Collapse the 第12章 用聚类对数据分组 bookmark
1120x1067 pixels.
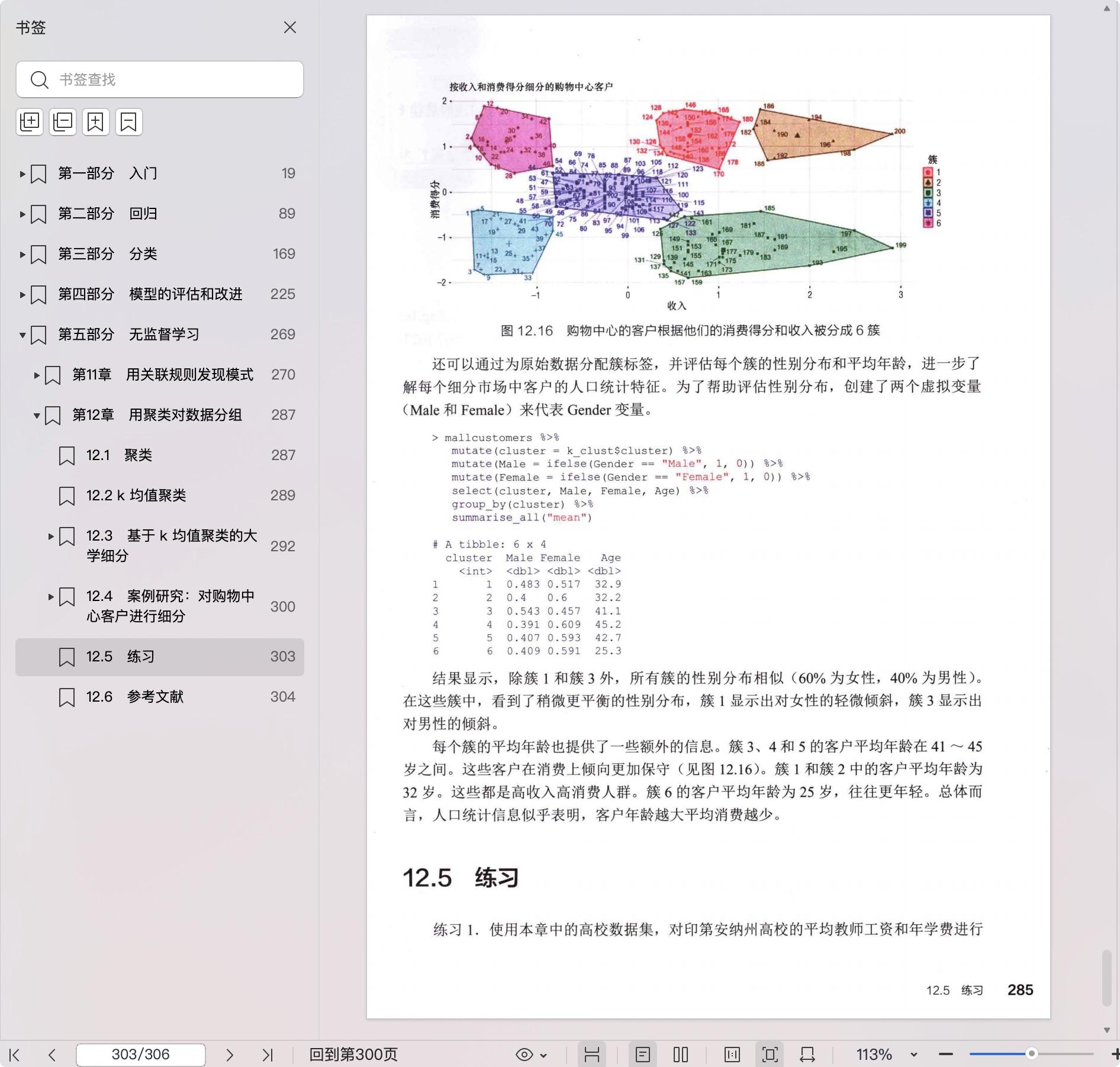[x=37, y=416]
